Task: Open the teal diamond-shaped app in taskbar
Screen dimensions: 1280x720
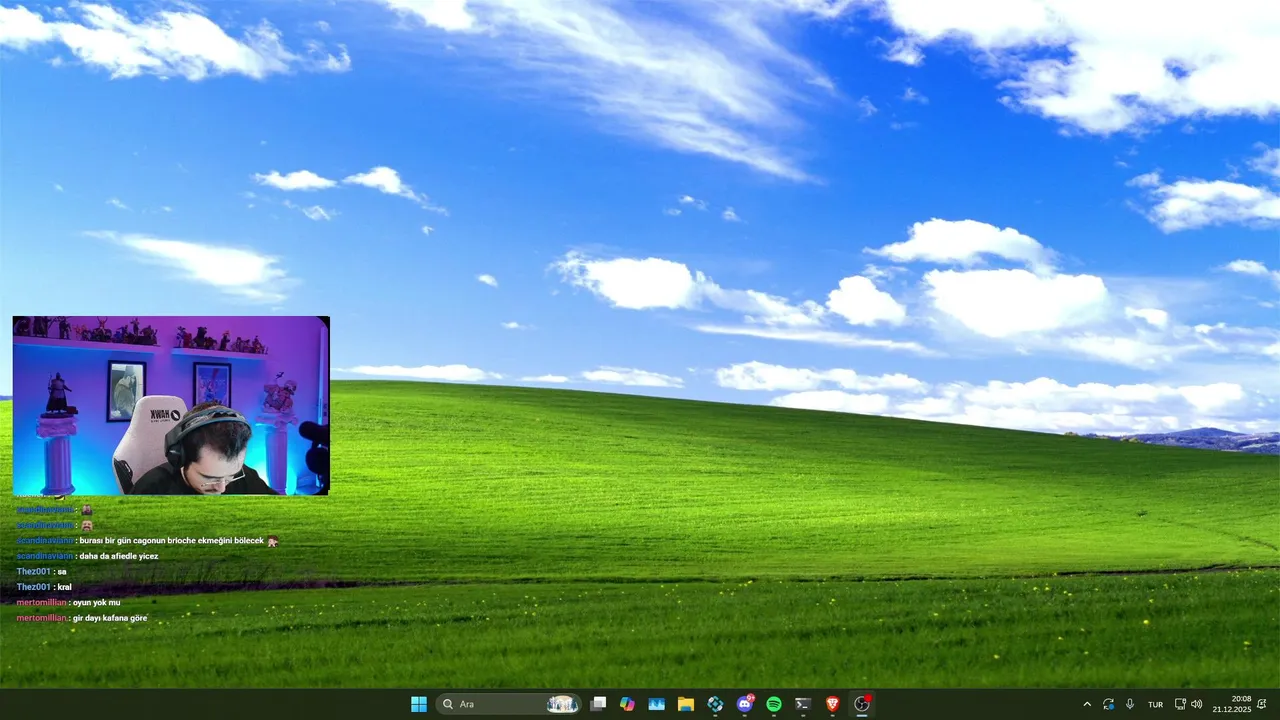Action: tap(715, 704)
